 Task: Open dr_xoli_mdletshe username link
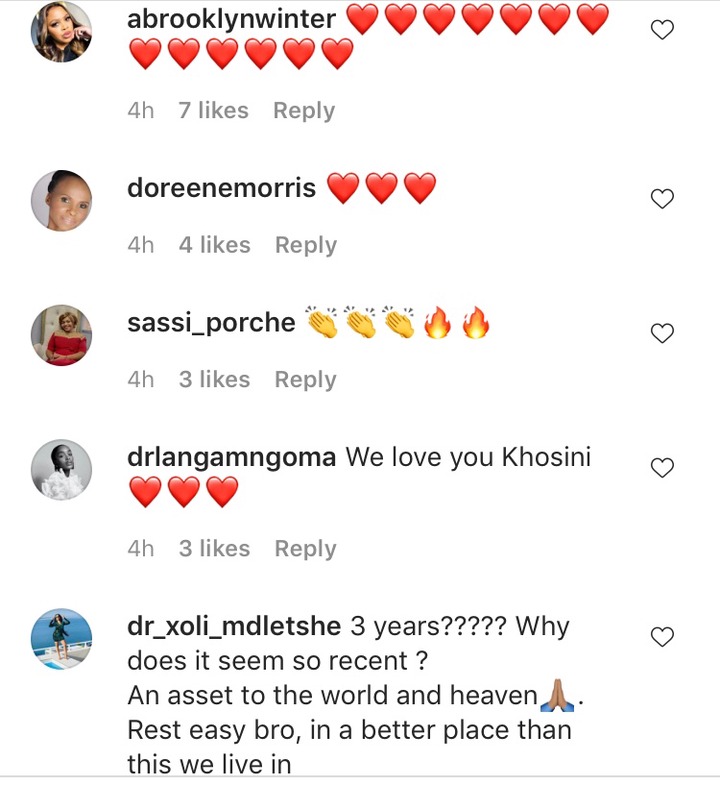tap(234, 627)
